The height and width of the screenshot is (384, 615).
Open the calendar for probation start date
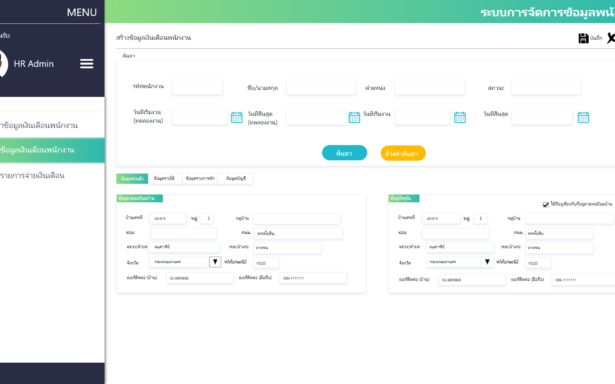point(237,117)
